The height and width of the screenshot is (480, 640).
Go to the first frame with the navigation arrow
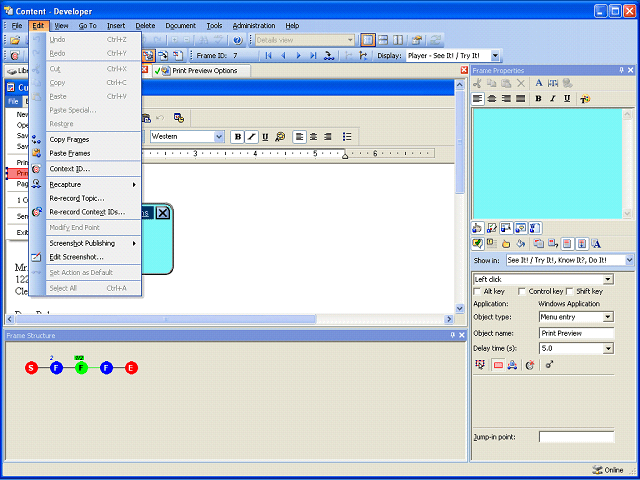[x=268, y=56]
